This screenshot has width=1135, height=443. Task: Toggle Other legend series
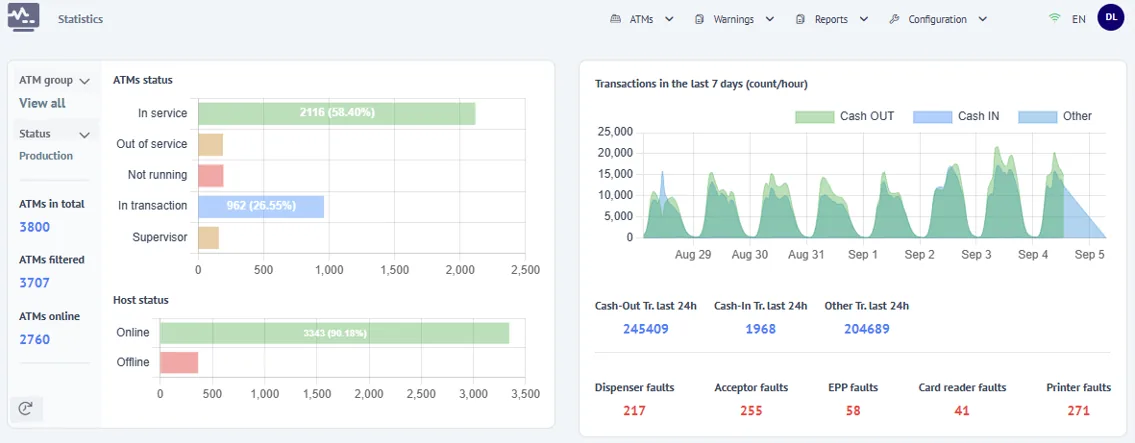pos(1055,116)
